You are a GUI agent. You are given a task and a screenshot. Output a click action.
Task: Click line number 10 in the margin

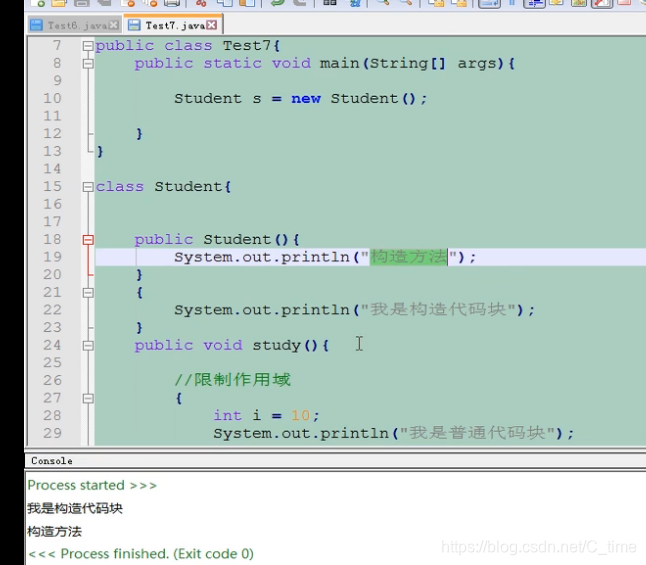[52, 98]
